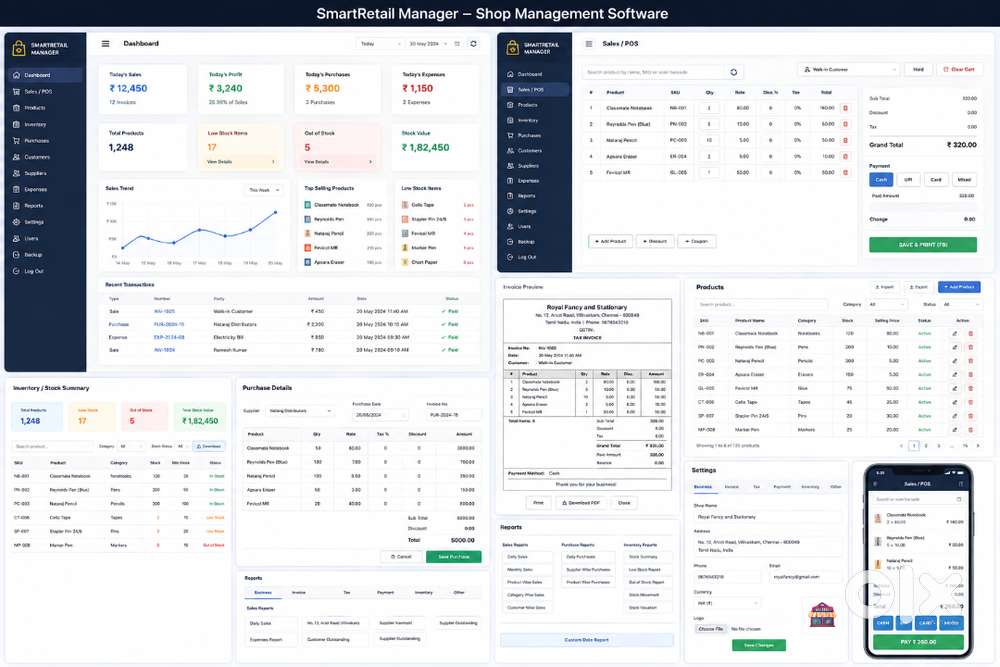1000x667 pixels.
Task: Click the green SAVE & PRINT button
Action: tap(922, 244)
